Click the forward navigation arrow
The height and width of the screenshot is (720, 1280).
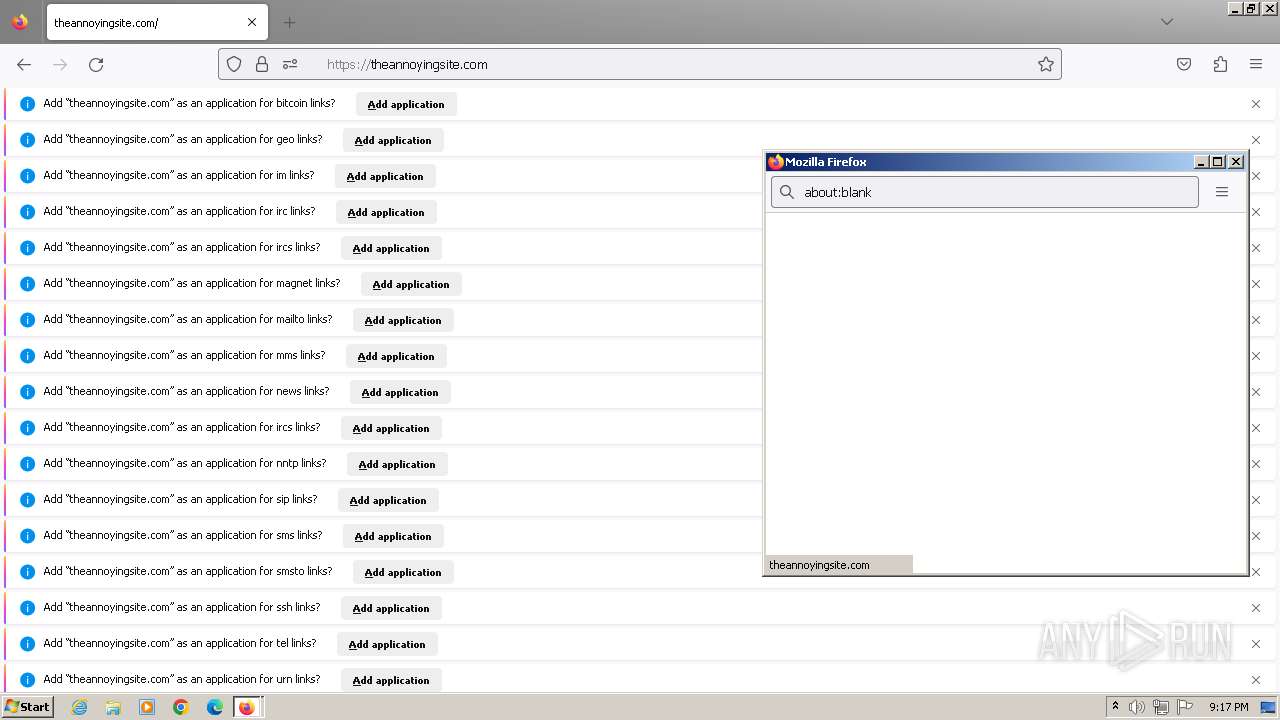pos(60,64)
